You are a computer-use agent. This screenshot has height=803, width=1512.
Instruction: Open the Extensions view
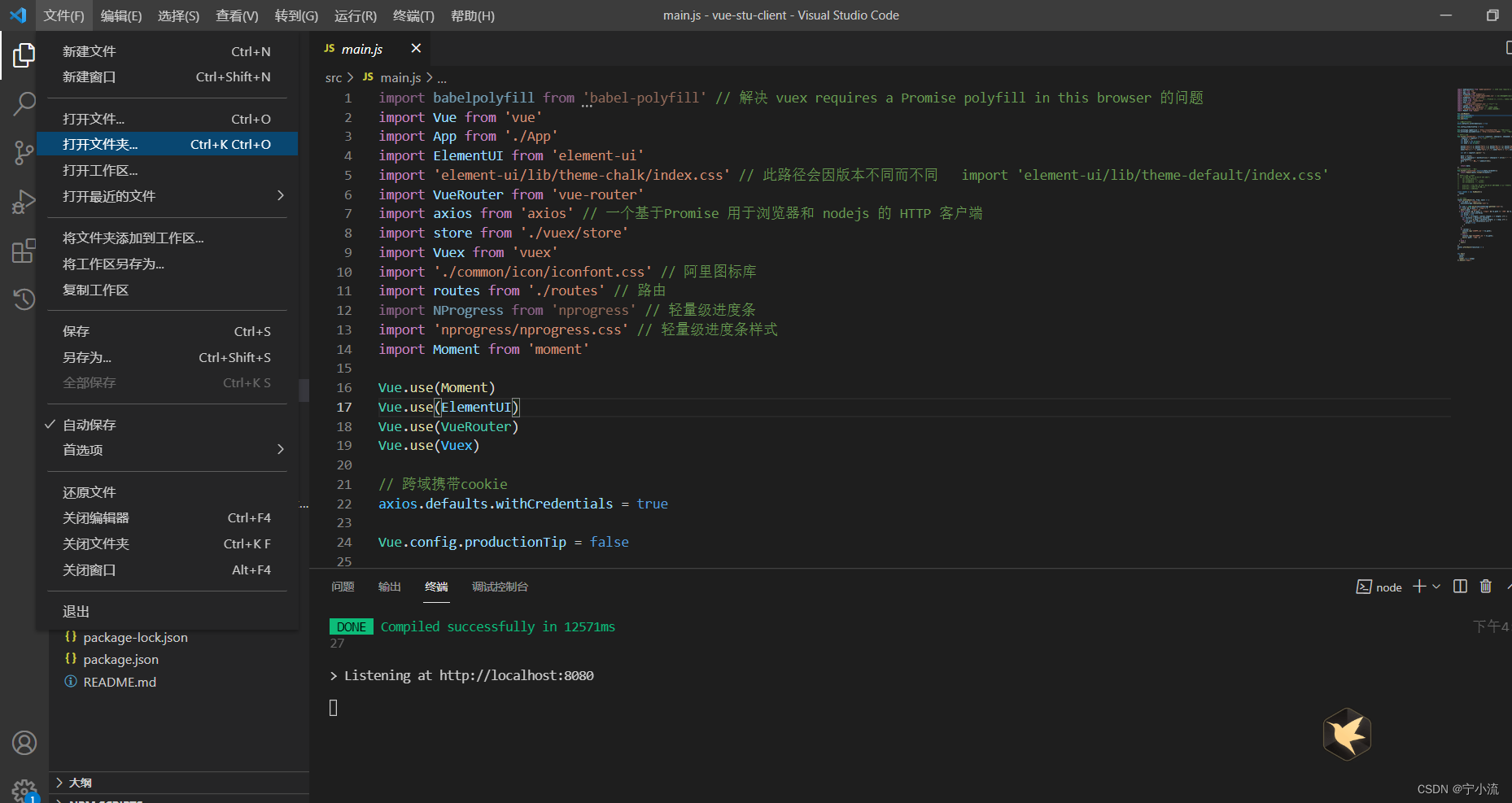pos(24,251)
